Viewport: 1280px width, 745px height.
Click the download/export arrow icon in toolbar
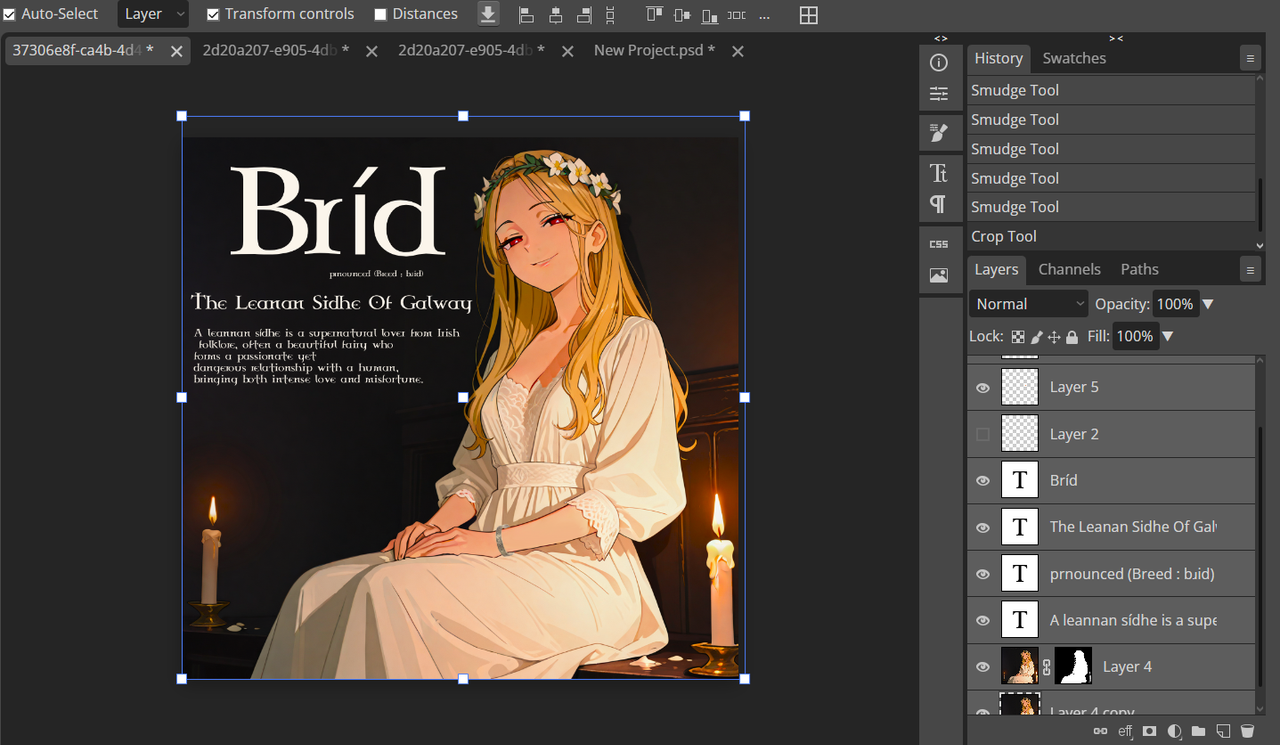(x=488, y=14)
